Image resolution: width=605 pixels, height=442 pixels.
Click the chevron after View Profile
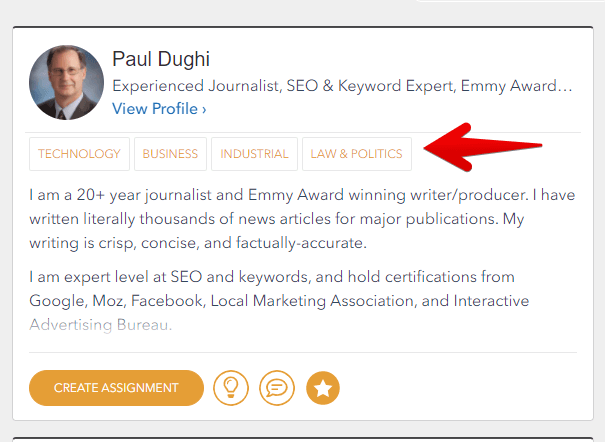(204, 108)
